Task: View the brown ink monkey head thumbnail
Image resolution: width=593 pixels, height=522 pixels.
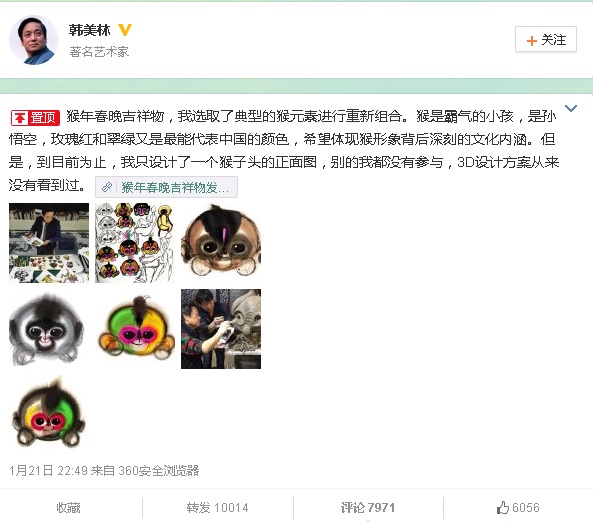Action: (221, 243)
